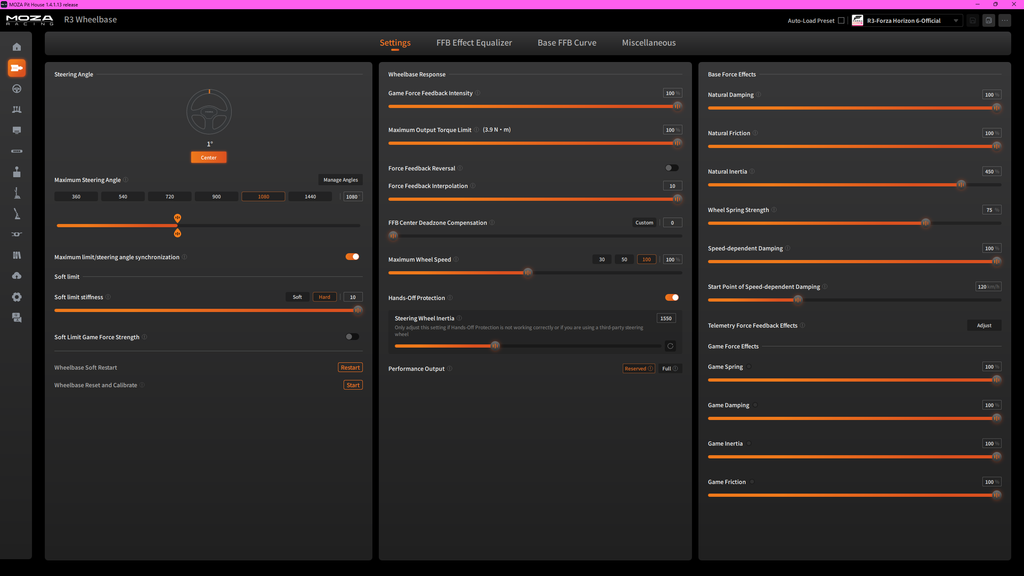This screenshot has width=1024, height=576.
Task: Click the Soft limit stiffness value field
Action: click(x=353, y=297)
